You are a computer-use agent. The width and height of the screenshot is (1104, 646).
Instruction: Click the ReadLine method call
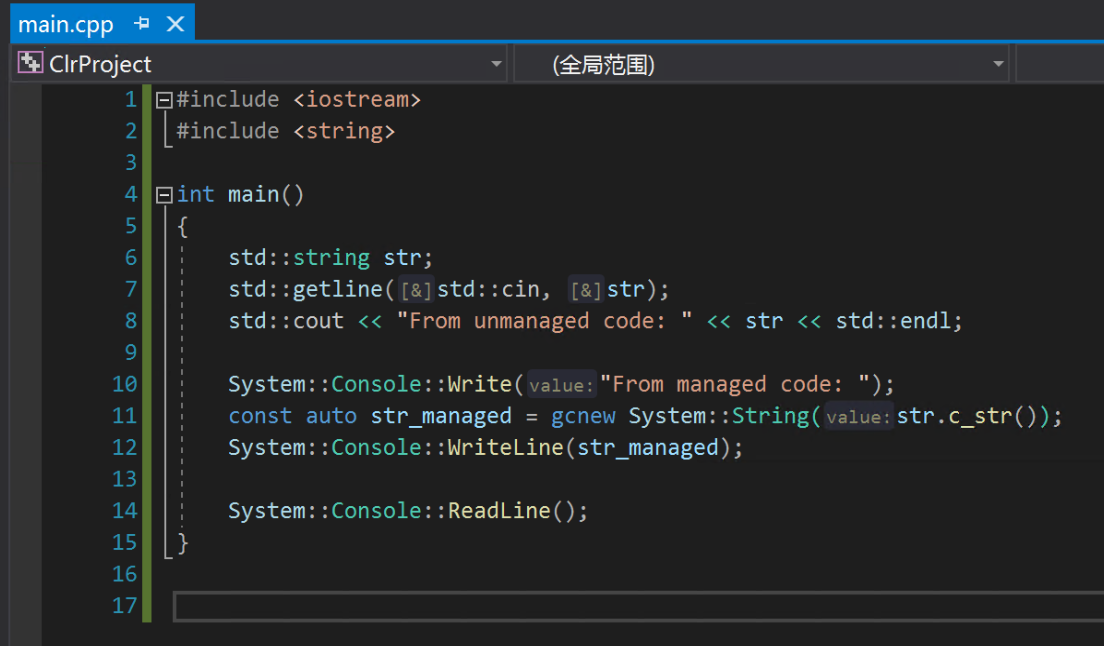[498, 511]
